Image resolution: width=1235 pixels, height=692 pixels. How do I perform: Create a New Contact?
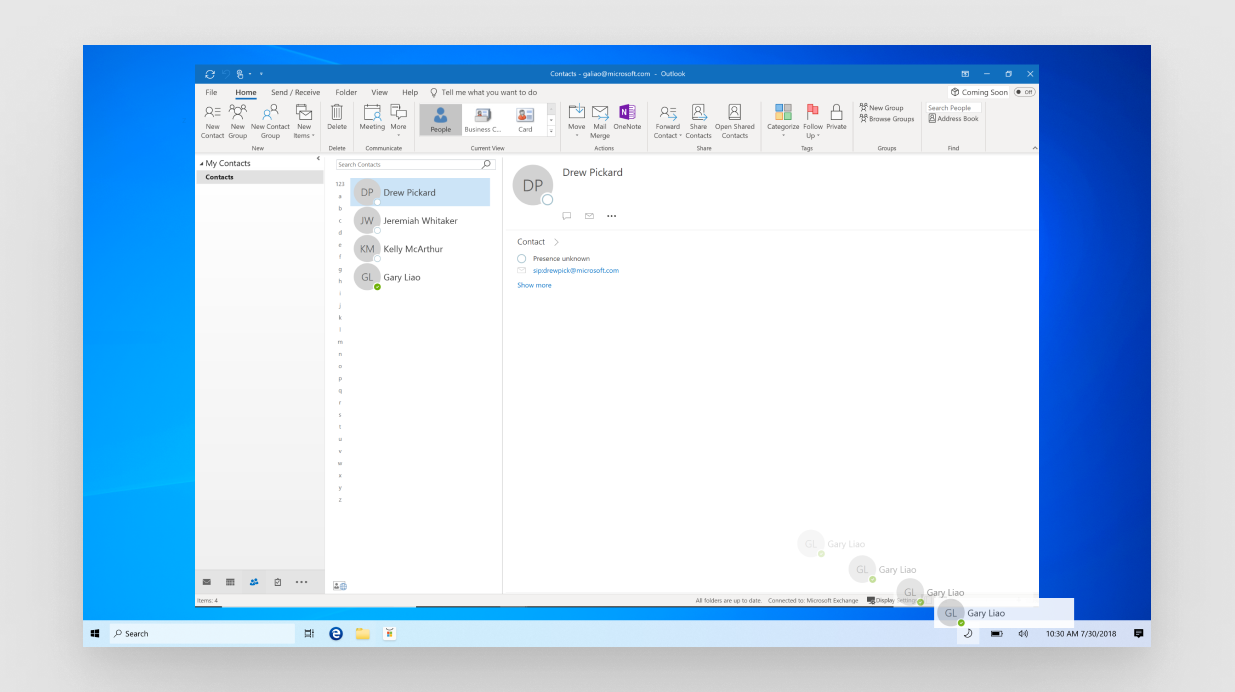tap(212, 121)
